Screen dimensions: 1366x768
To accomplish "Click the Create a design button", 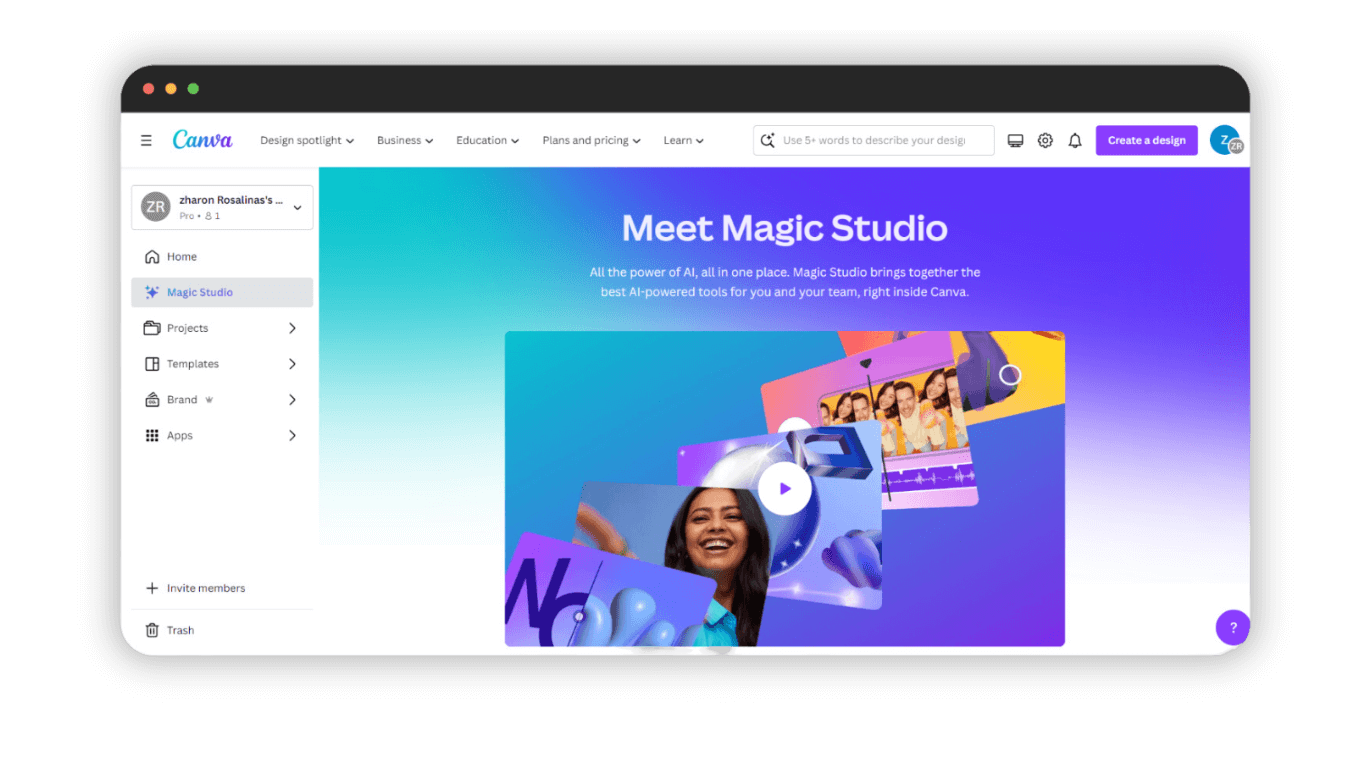I will pyautogui.click(x=1146, y=140).
